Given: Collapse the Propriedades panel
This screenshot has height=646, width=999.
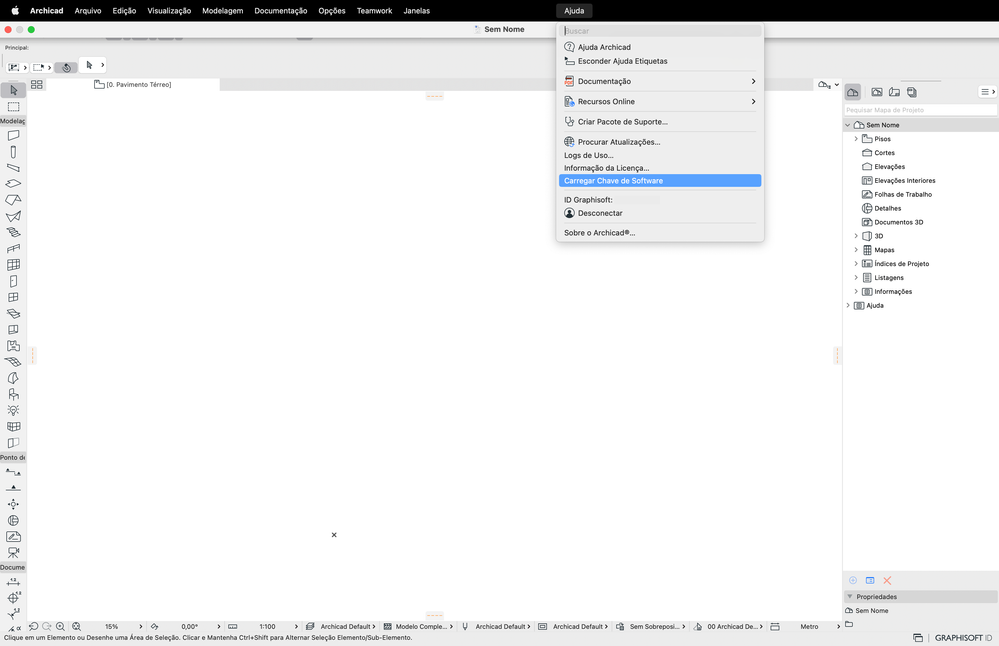Looking at the screenshot, I should click(850, 597).
